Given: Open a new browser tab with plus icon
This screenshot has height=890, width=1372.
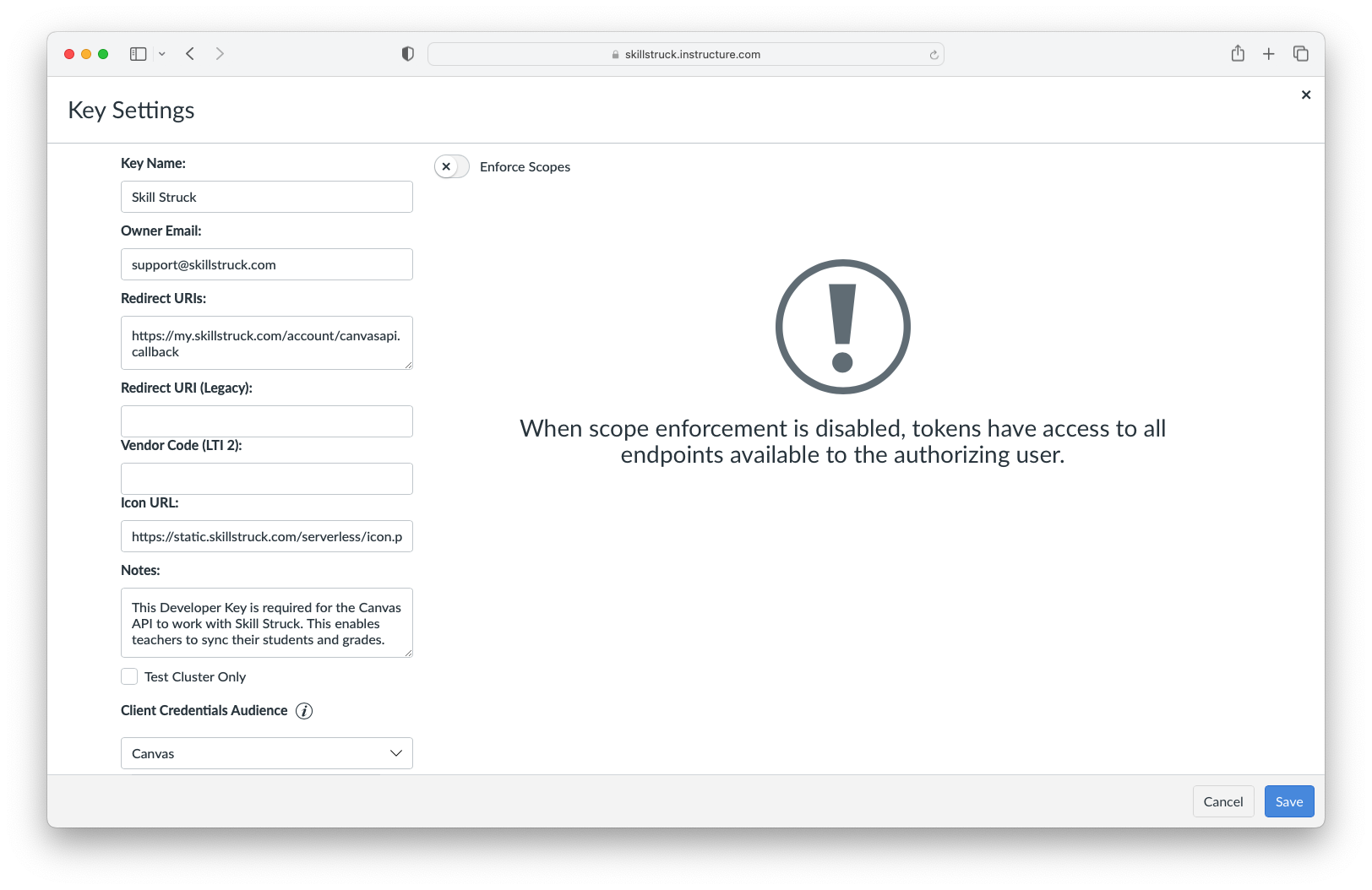Looking at the screenshot, I should 1268,53.
